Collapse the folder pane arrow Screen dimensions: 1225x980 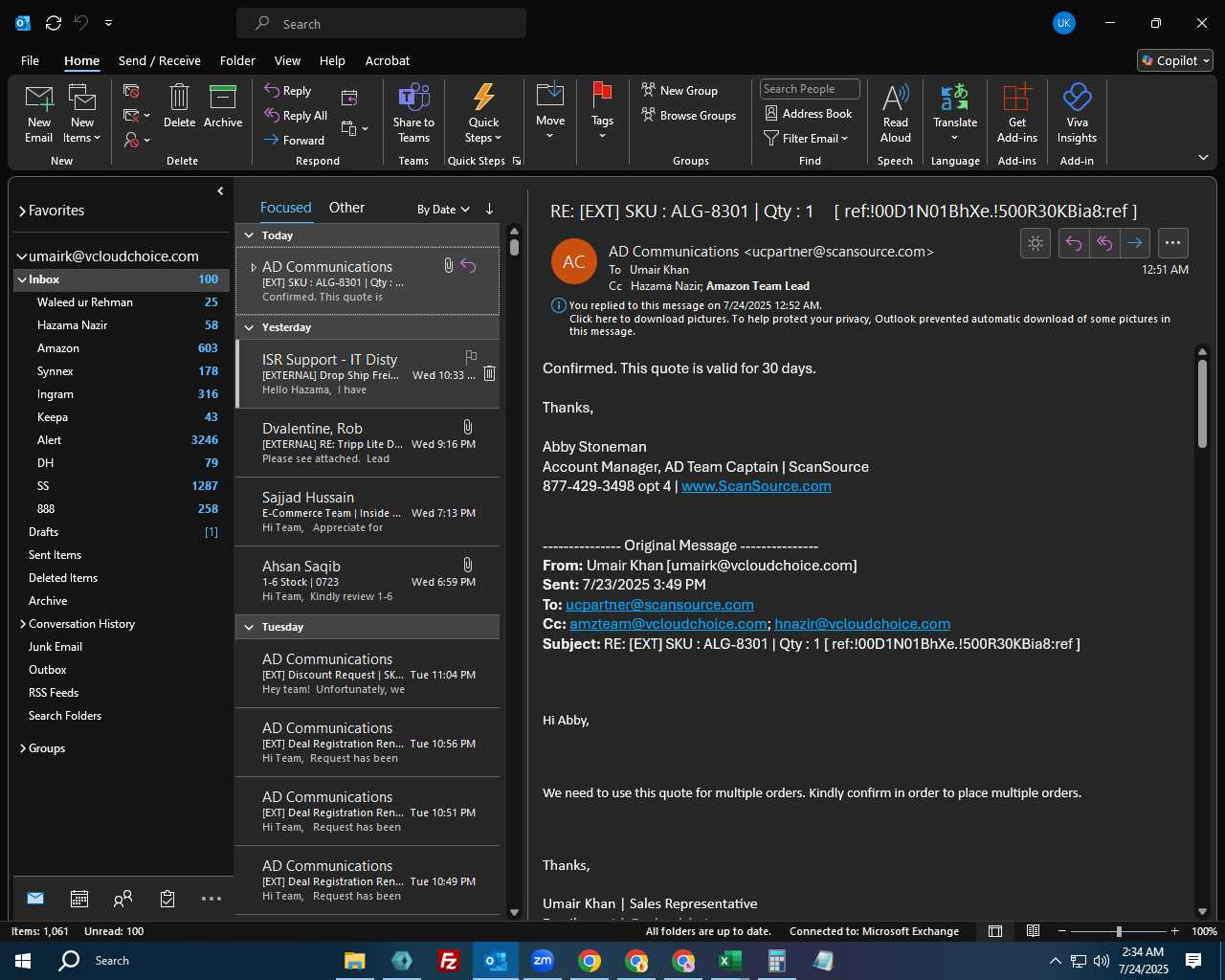pyautogui.click(x=220, y=191)
